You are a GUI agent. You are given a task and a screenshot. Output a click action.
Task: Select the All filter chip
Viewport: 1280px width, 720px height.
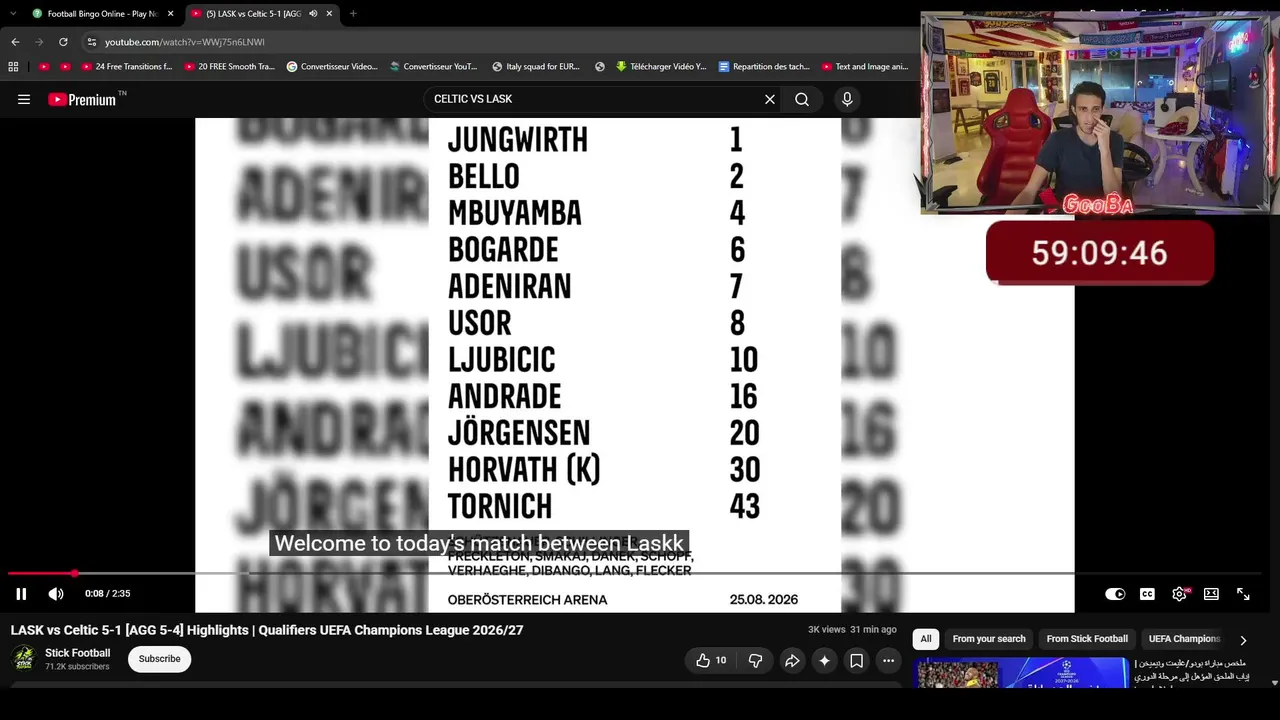926,639
